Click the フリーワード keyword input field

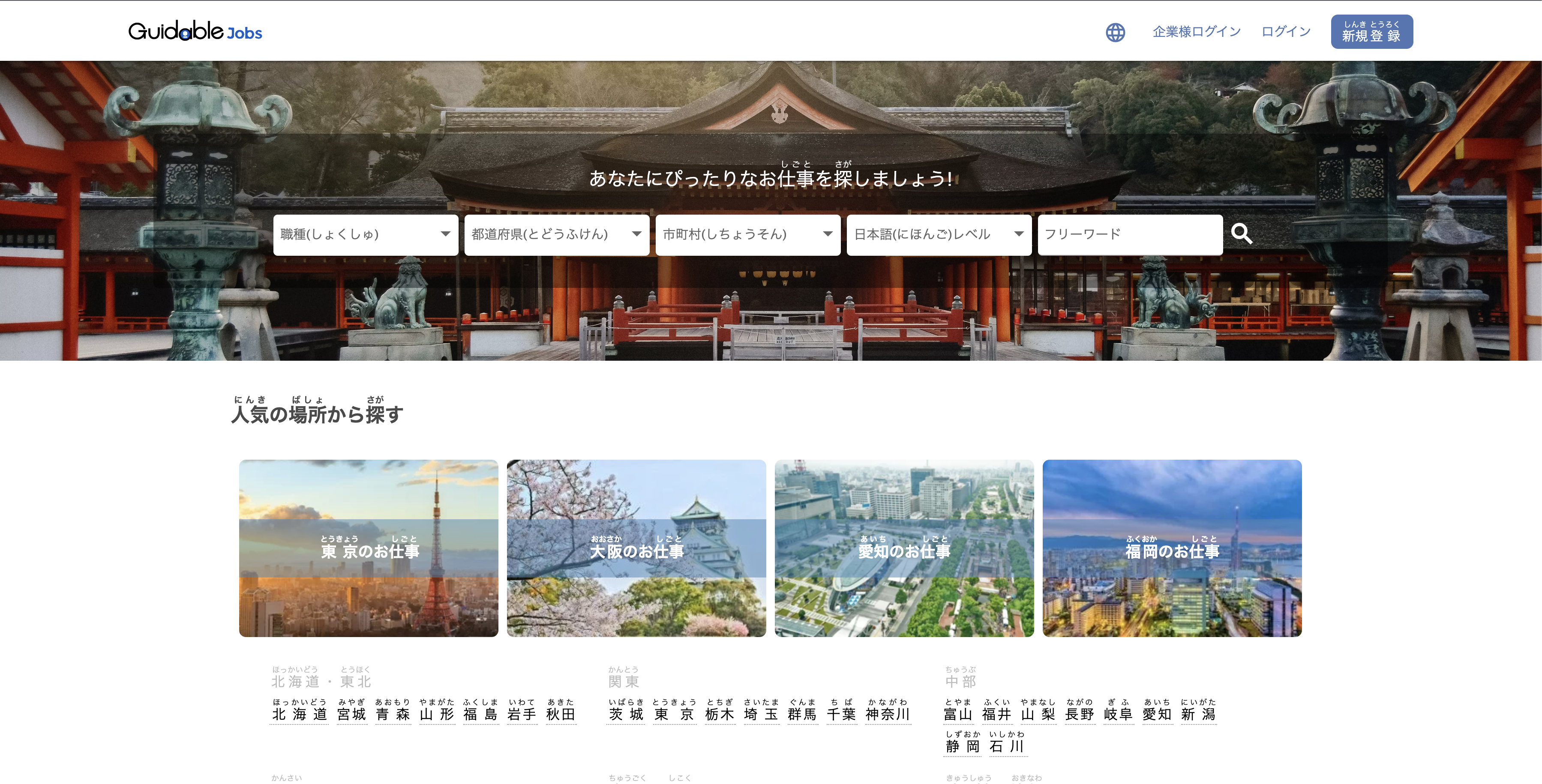click(1130, 235)
